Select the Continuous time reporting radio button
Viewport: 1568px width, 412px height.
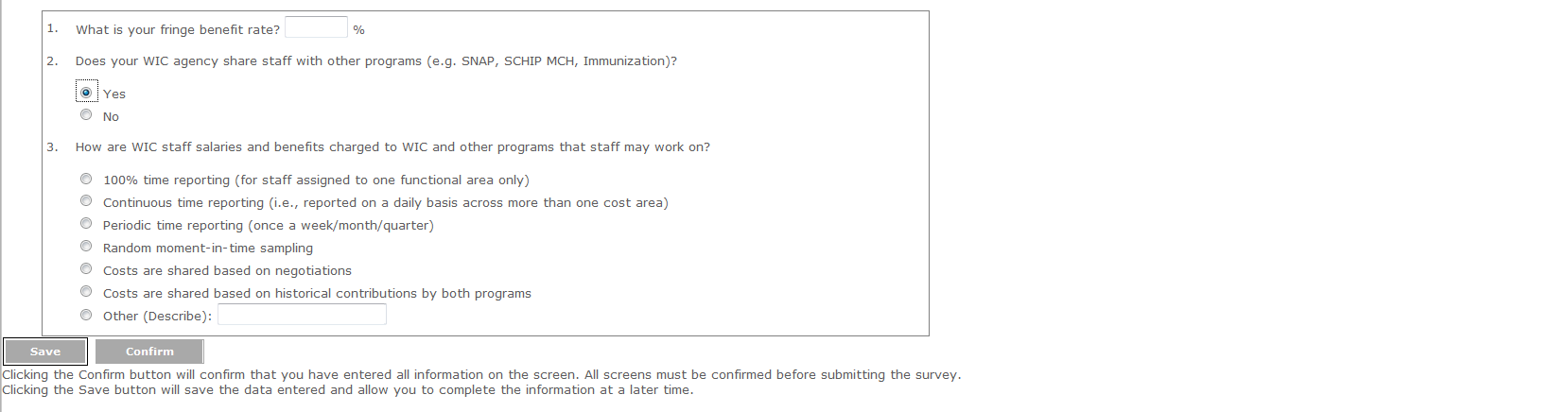click(x=86, y=201)
